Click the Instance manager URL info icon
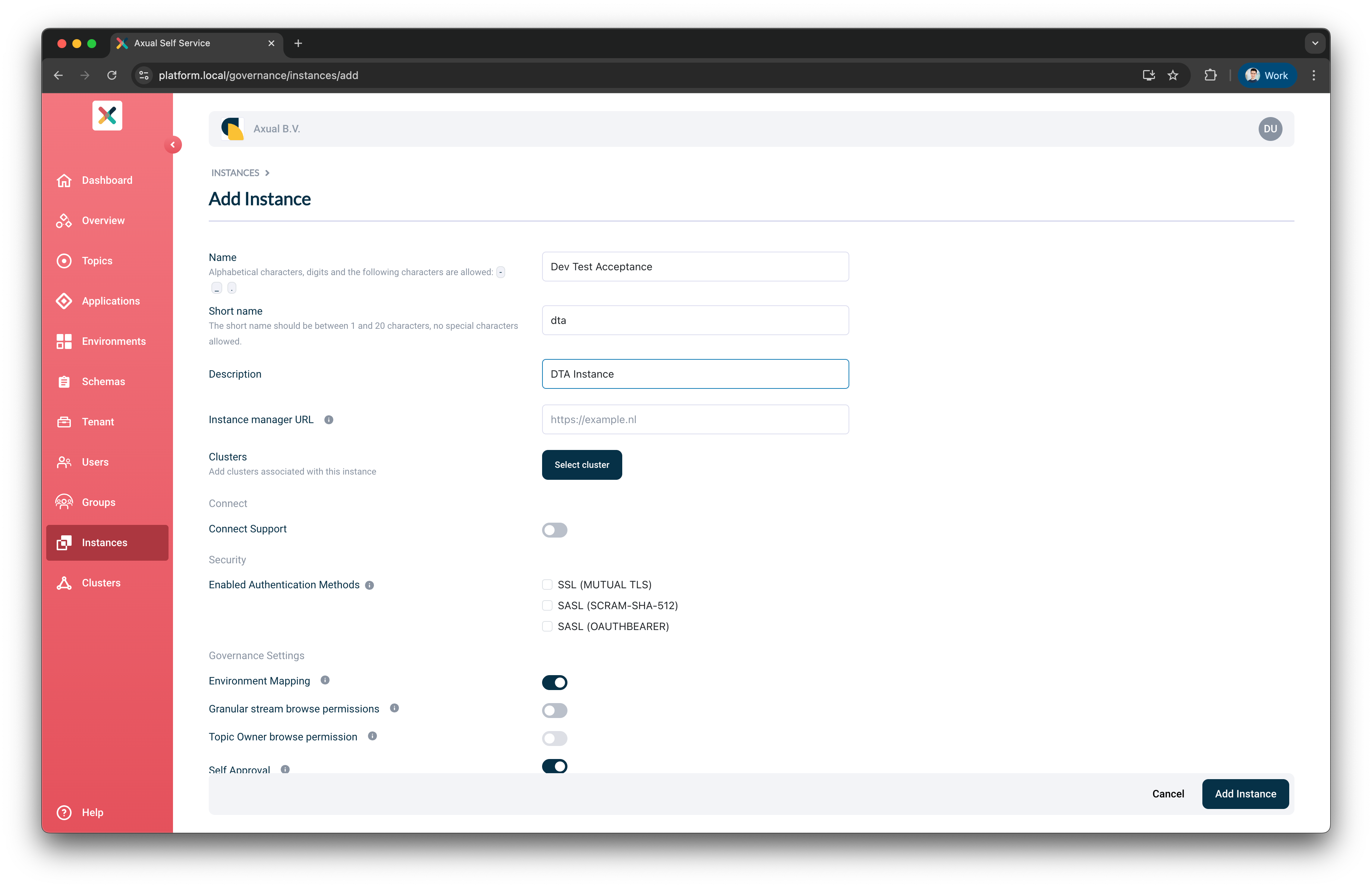The image size is (1372, 888). [328, 419]
